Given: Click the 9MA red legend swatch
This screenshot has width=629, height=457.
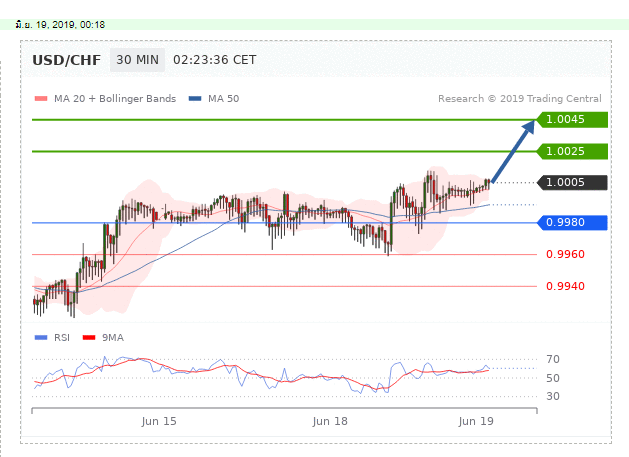Looking at the screenshot, I should 89,338.
